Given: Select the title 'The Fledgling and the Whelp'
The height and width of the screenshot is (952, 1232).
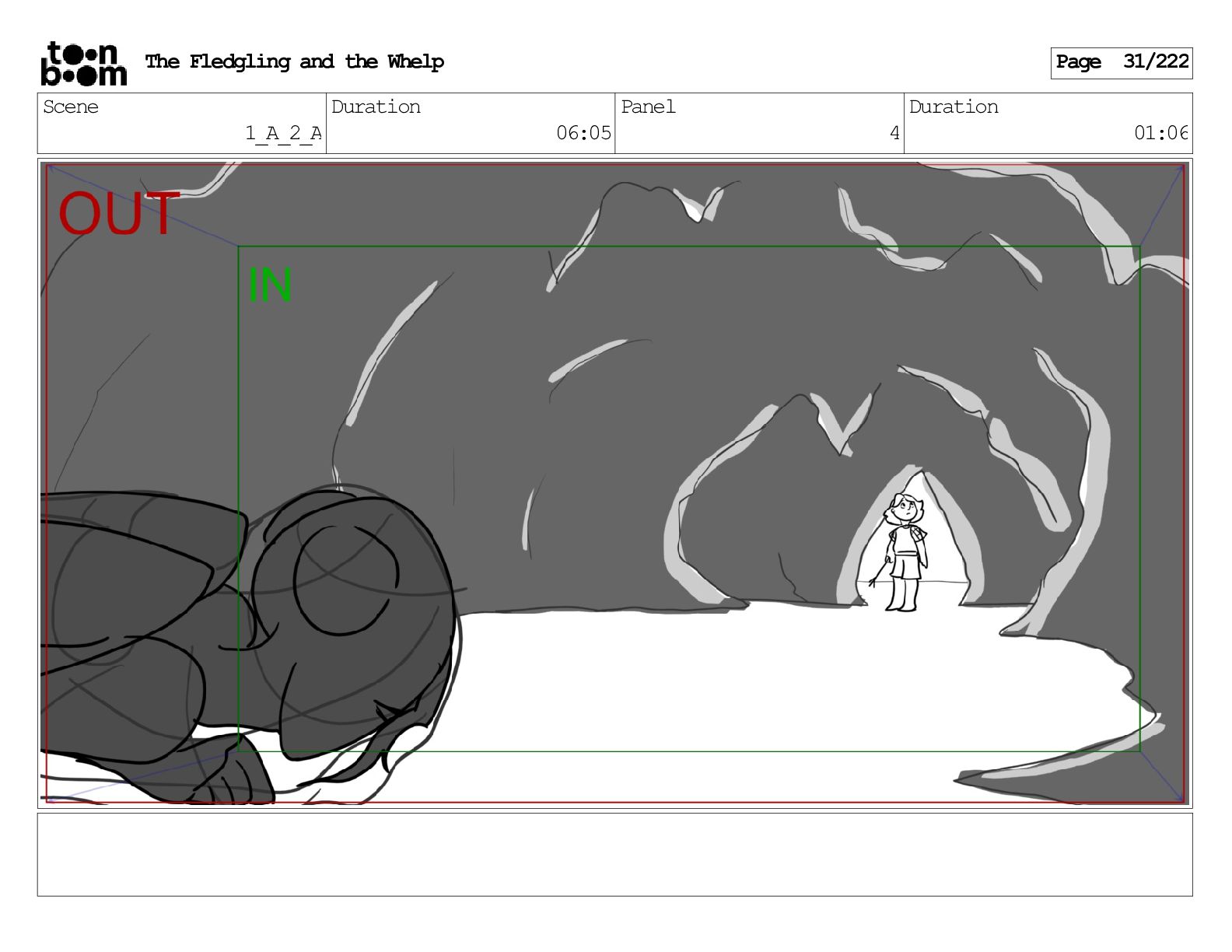Looking at the screenshot, I should [x=295, y=62].
